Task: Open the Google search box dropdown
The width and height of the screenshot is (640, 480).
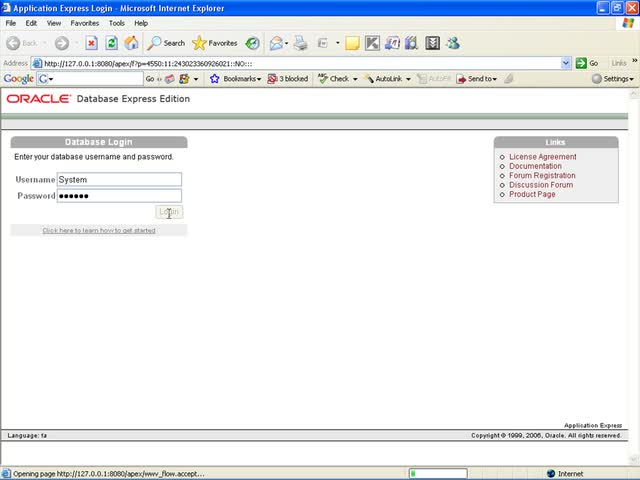Action: pos(51,79)
